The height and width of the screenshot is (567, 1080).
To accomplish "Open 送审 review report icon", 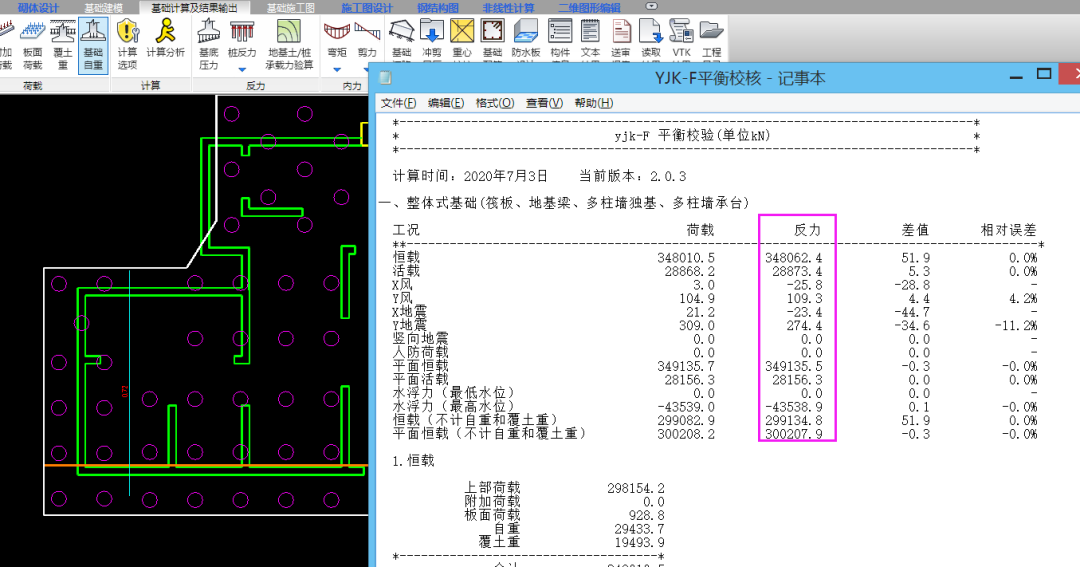I will click(x=621, y=39).
